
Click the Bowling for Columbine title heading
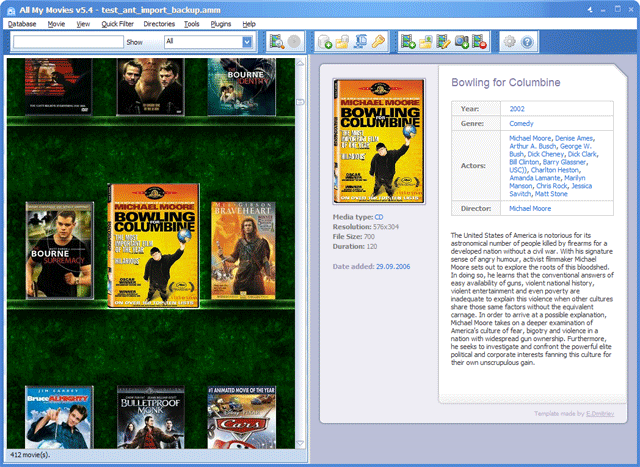(506, 82)
